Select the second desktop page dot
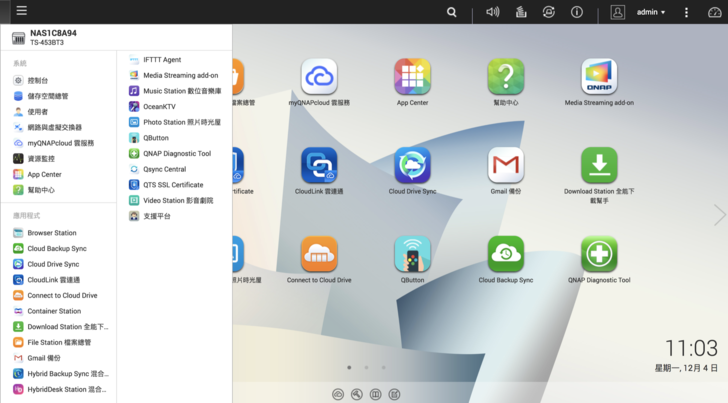 (366, 367)
